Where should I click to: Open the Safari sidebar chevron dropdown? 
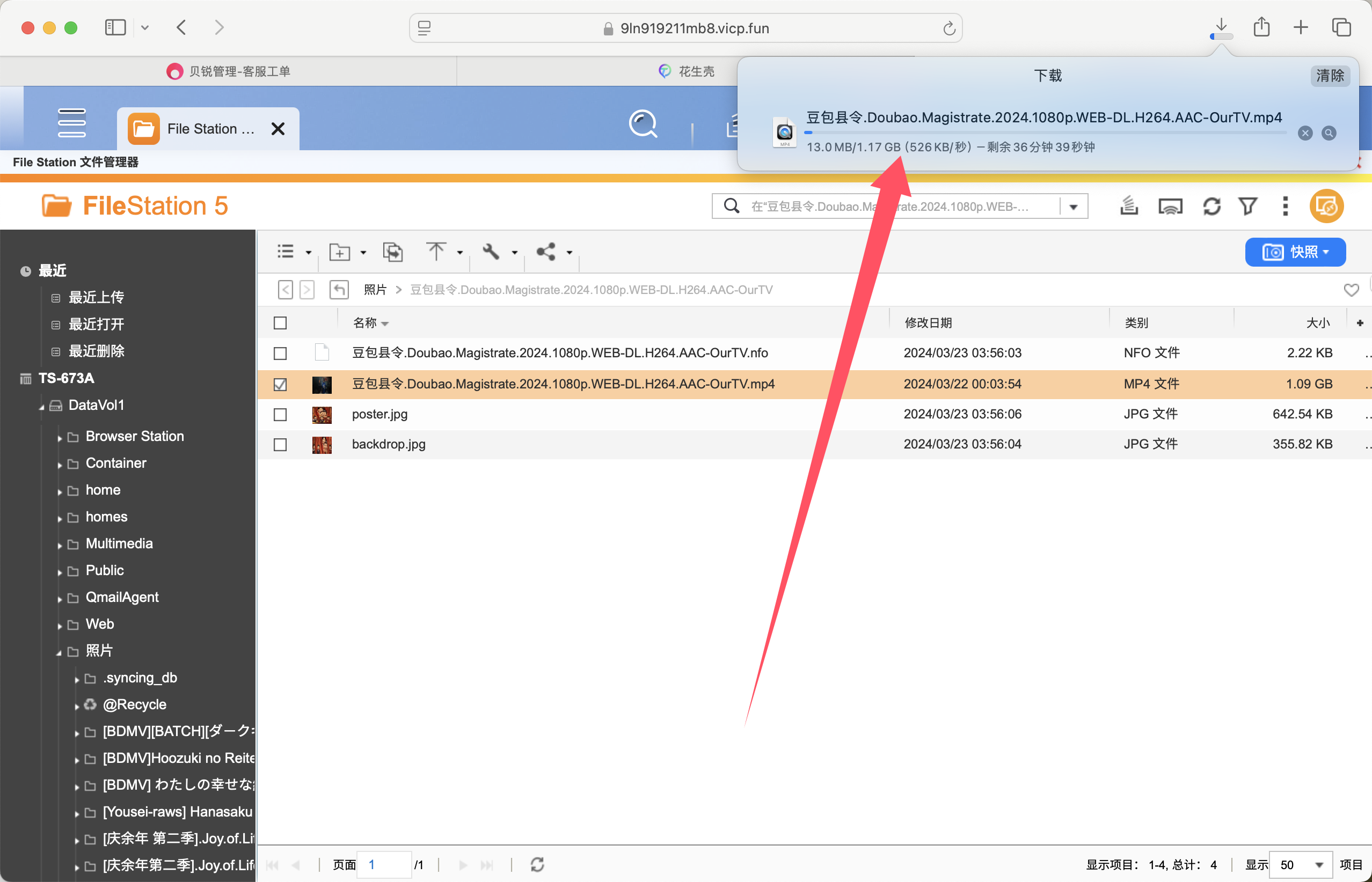145,27
